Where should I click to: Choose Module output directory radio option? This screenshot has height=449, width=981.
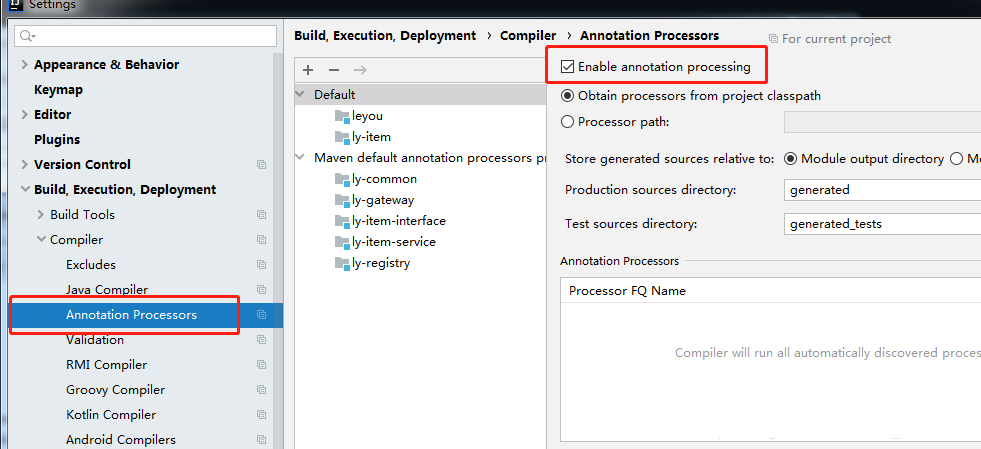[x=791, y=159]
